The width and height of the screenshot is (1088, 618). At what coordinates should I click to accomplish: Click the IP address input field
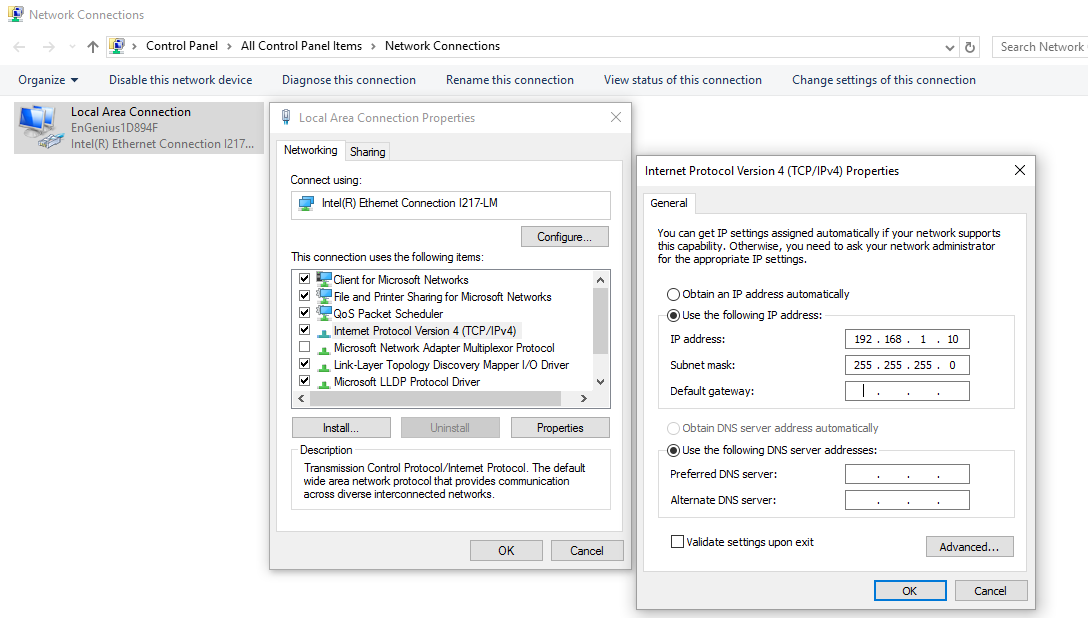(x=907, y=339)
